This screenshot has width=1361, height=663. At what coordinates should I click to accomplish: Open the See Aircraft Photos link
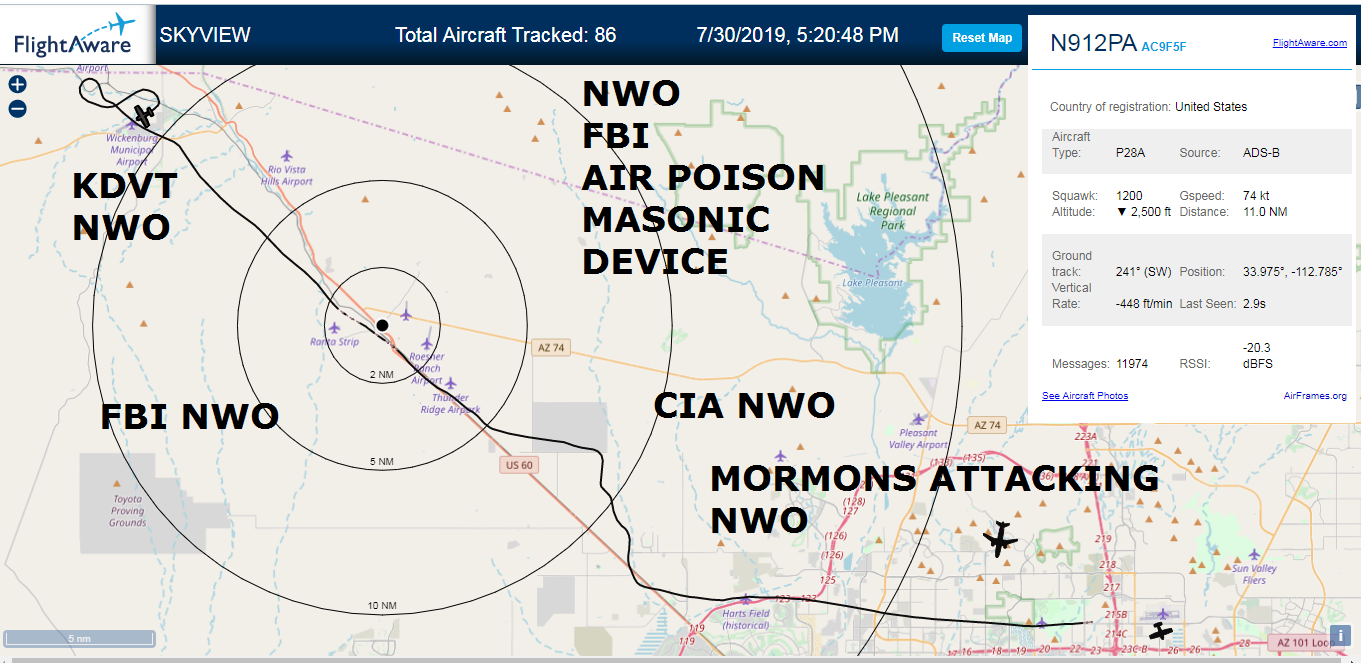(x=1085, y=396)
